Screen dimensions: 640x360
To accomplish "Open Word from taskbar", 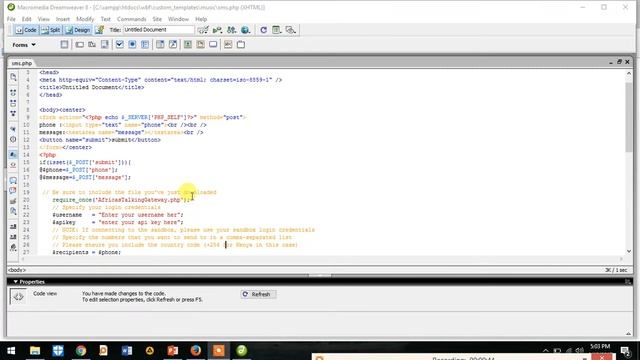I will 127,351.
